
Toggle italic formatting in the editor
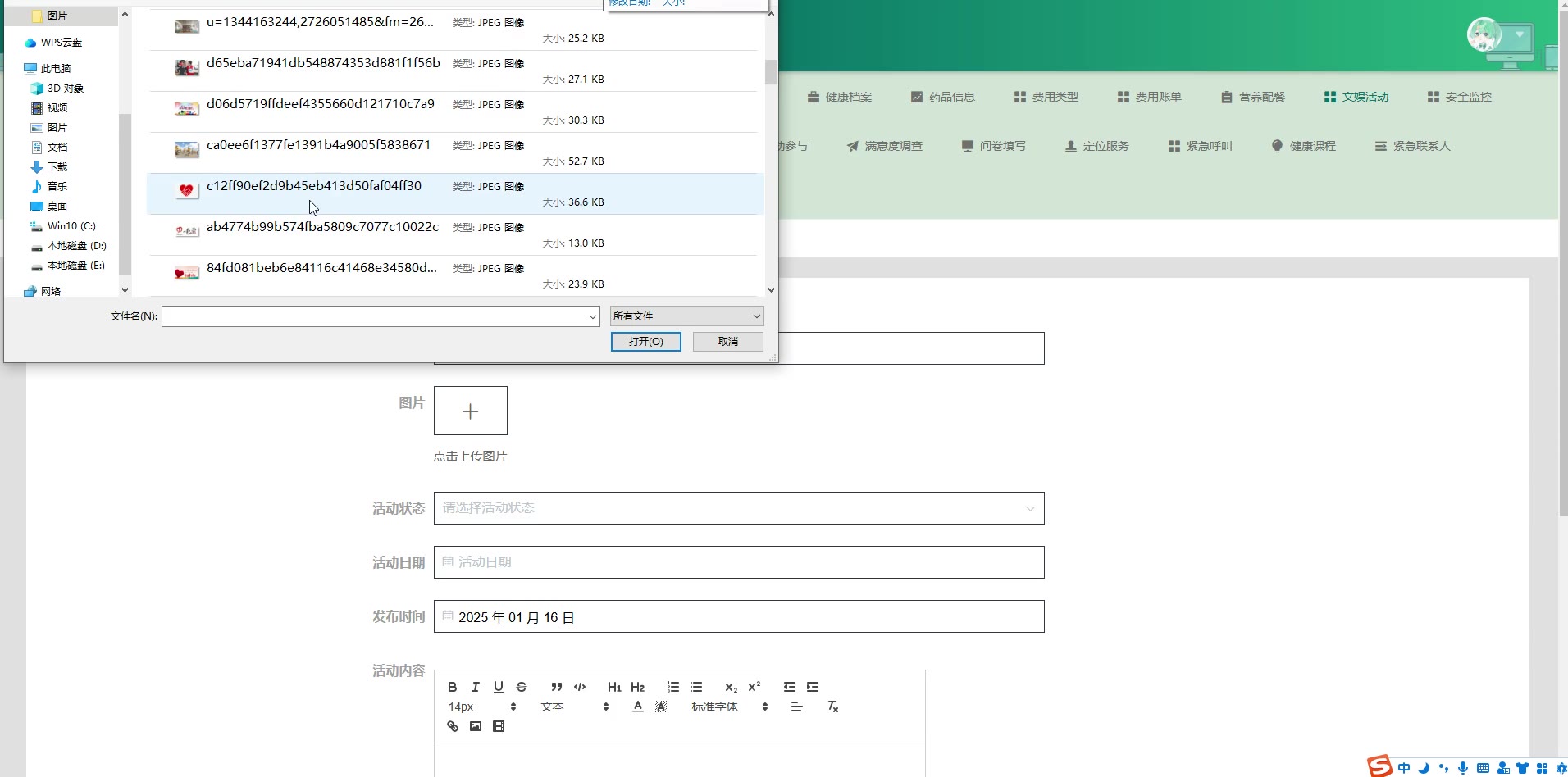475,687
